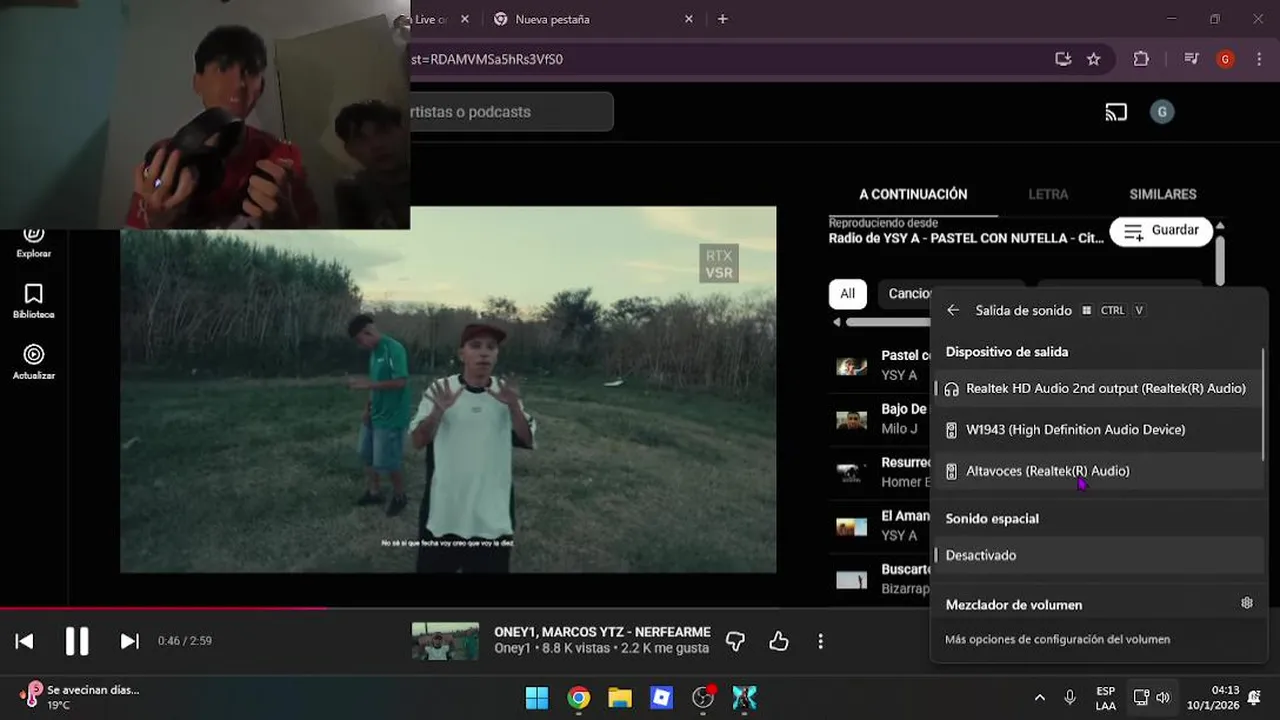Play El Aman by YSY A
Screen dimensions: 1280x720
(x=880, y=525)
